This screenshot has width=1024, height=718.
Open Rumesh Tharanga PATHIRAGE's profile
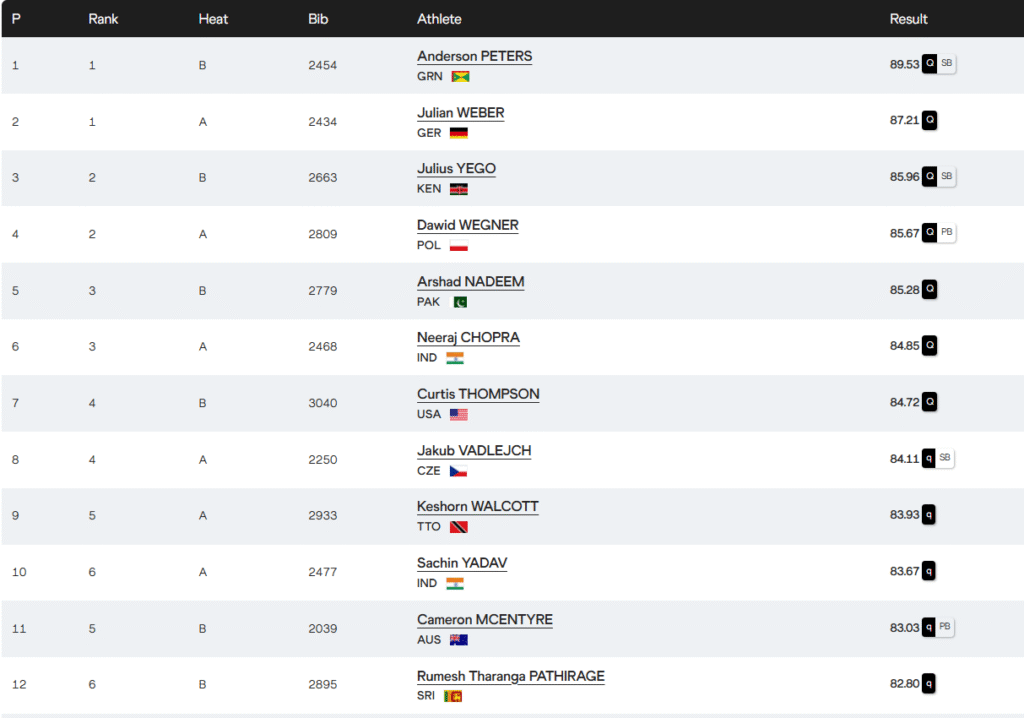click(510, 677)
